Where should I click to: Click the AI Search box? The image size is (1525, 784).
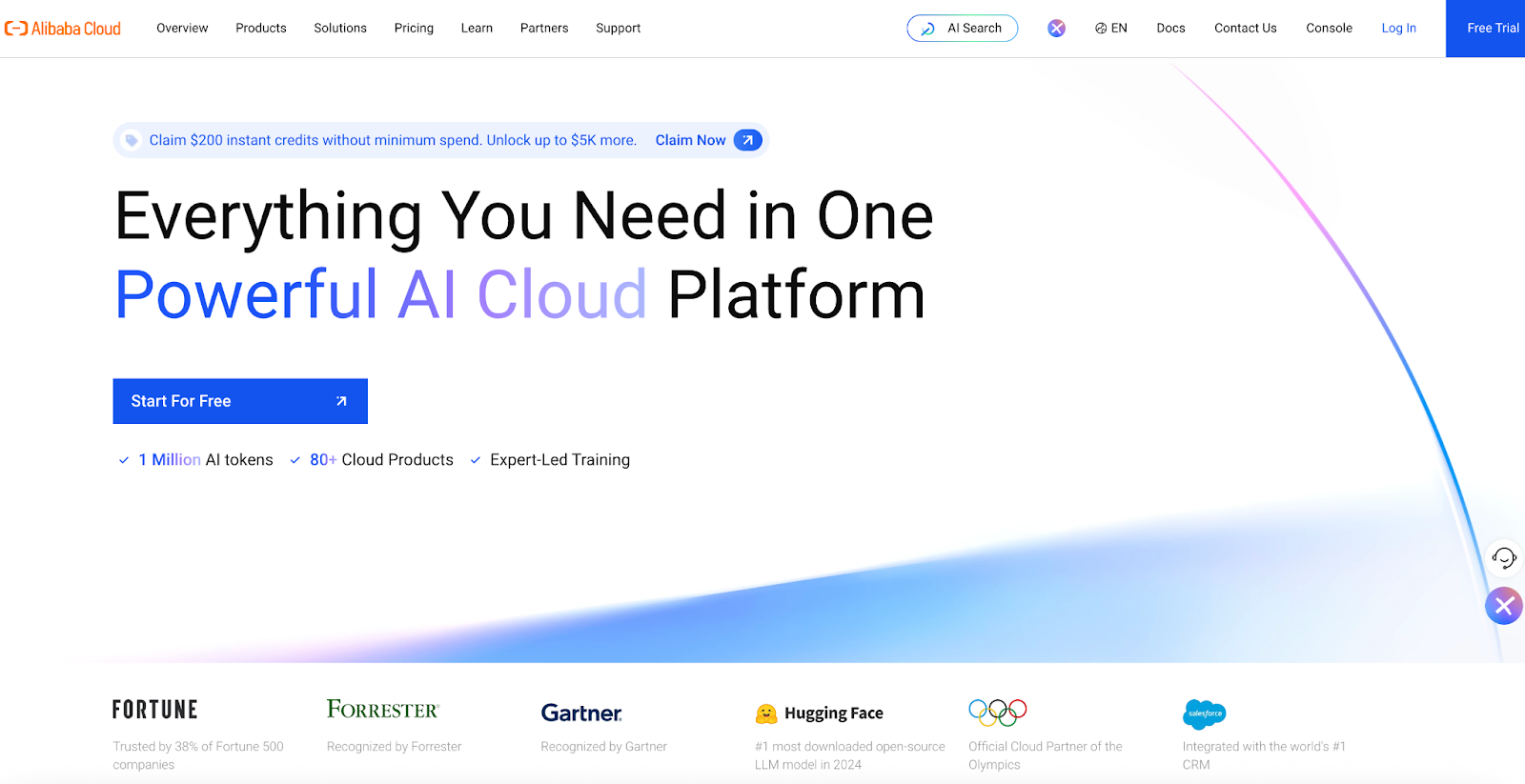point(963,29)
